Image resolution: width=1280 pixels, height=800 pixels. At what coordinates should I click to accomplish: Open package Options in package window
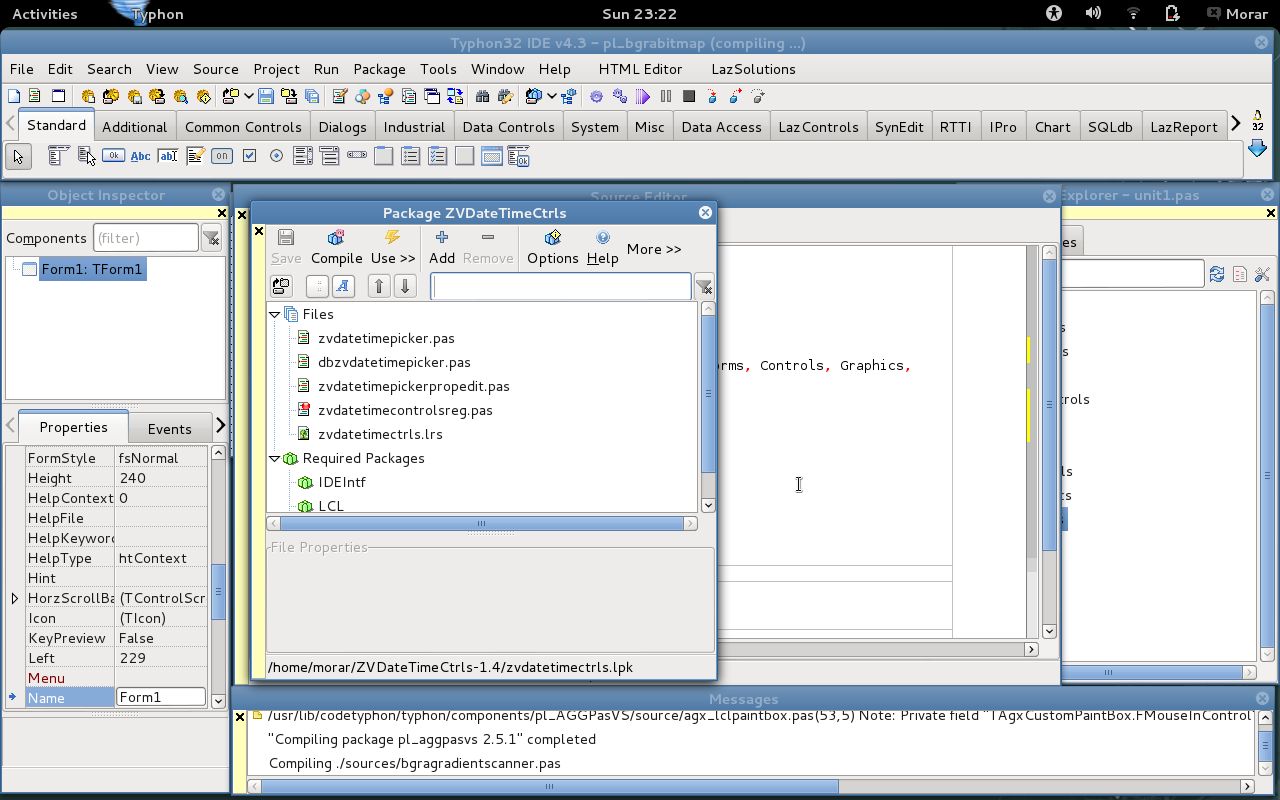pyautogui.click(x=553, y=247)
